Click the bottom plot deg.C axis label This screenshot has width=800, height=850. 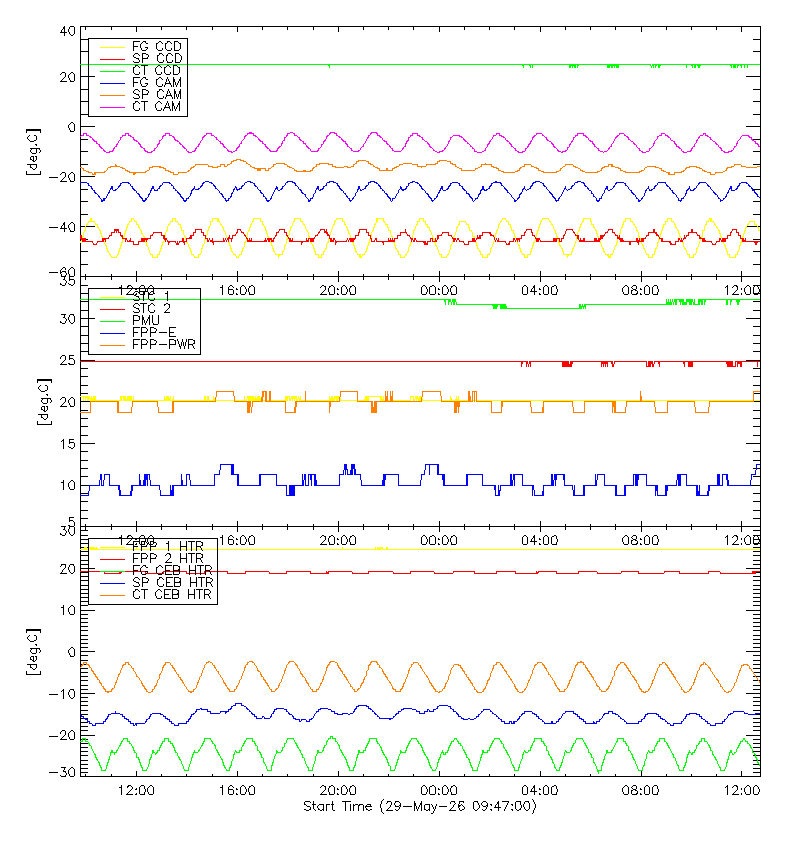[x=33, y=652]
